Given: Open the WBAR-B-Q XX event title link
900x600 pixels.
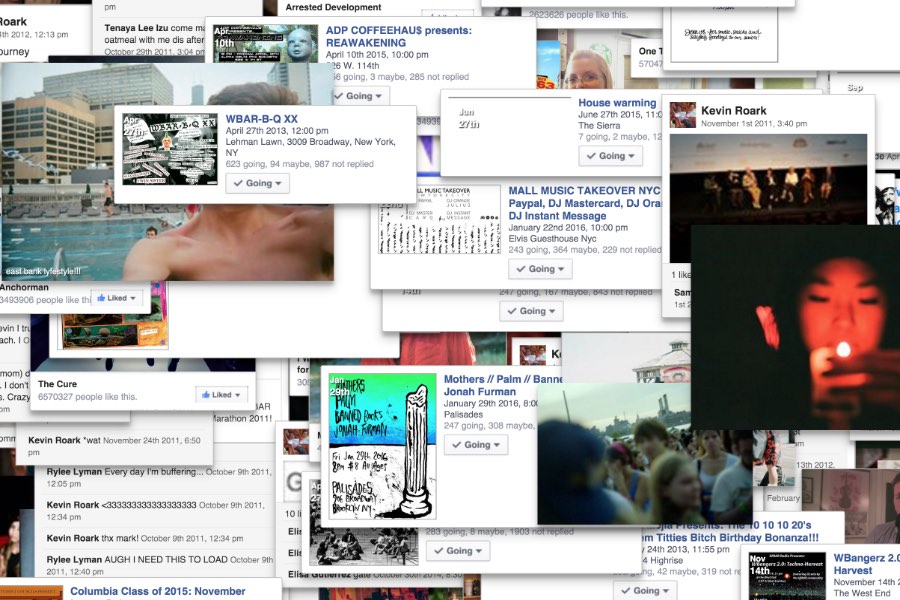Looking at the screenshot, I should pos(262,119).
